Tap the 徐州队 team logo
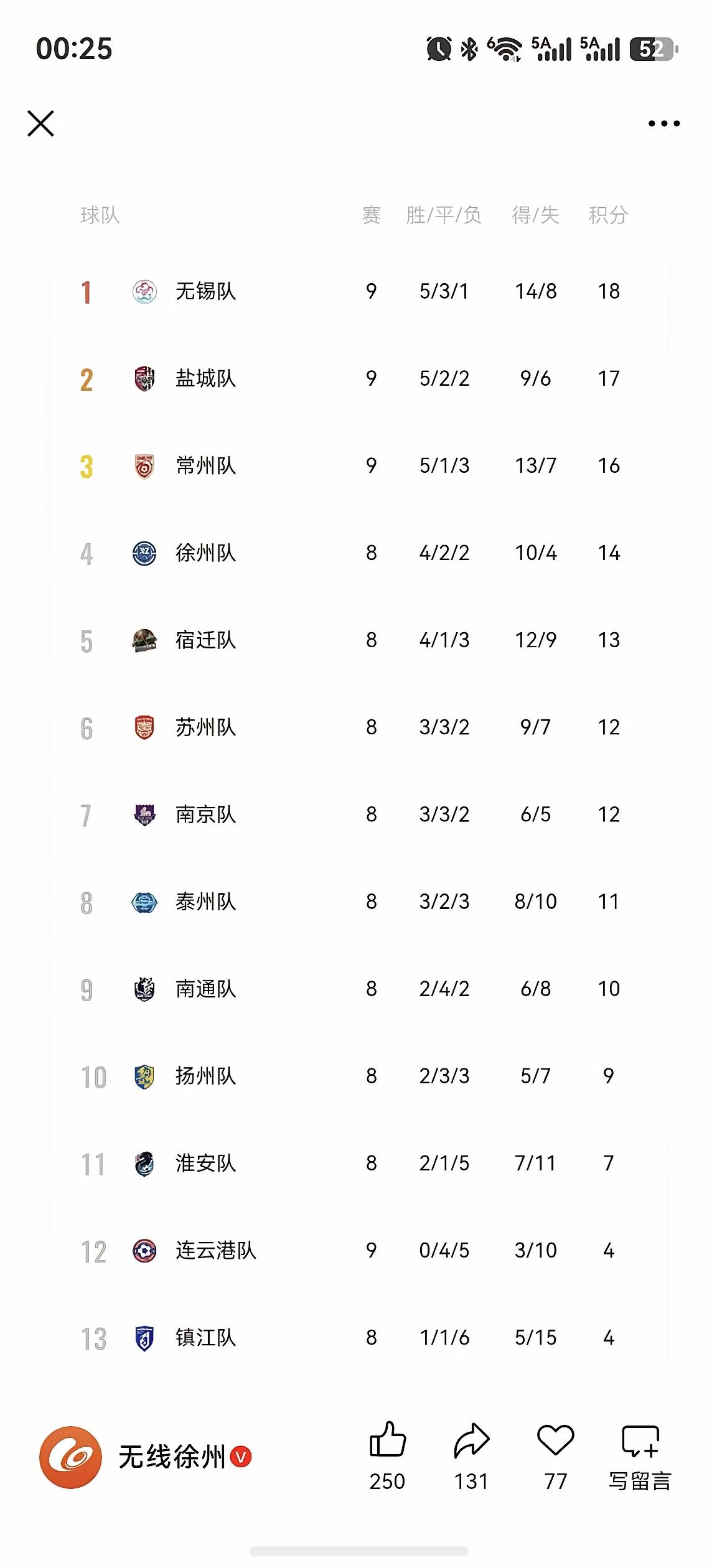This screenshot has height=1568, width=717. 144,553
